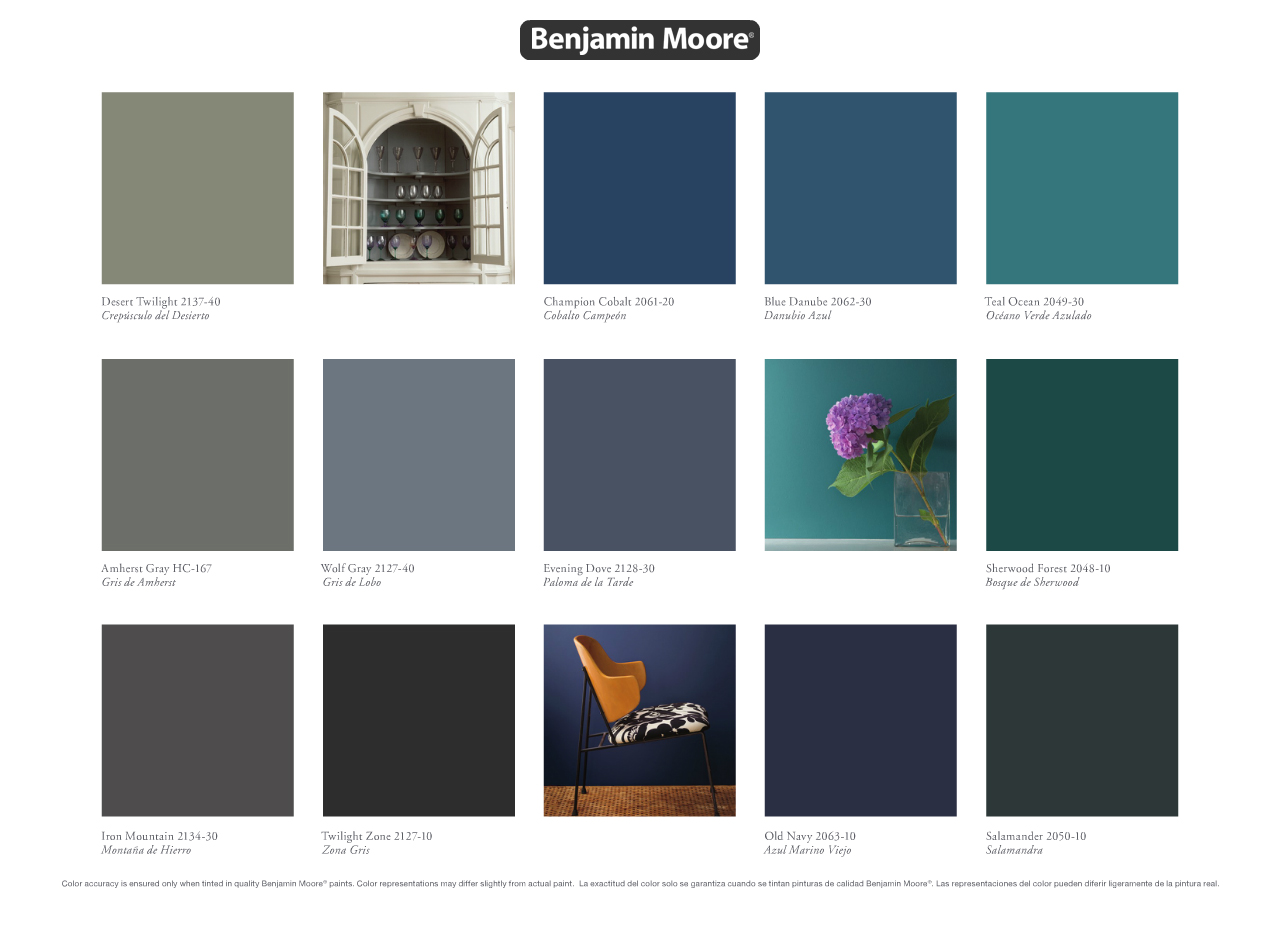Click the 'Champion Cobalt 2061-20' label
Viewport: 1280px width, 930px height.
pyautogui.click(x=609, y=301)
